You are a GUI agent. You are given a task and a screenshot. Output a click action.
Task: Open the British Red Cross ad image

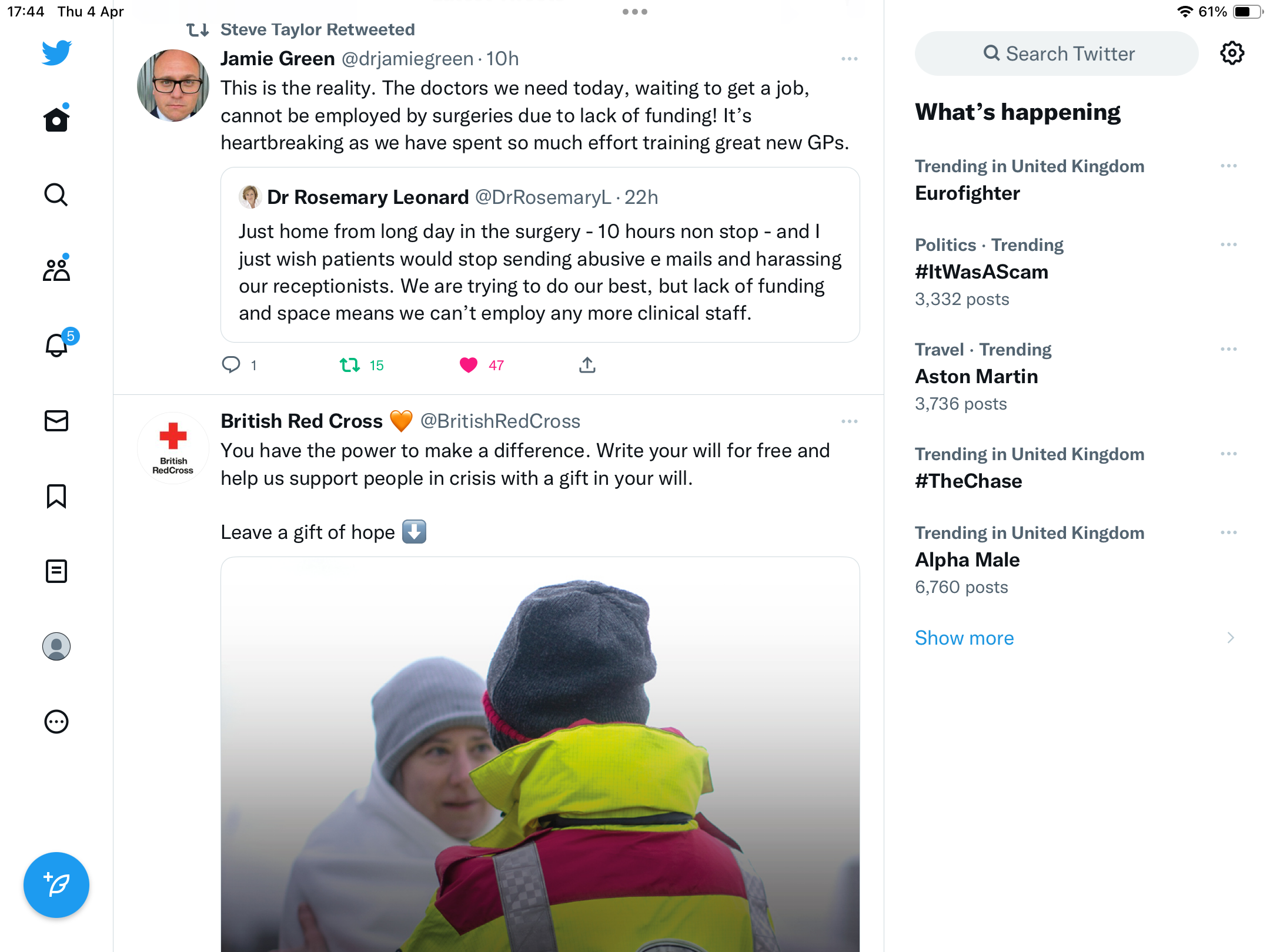pos(540,755)
